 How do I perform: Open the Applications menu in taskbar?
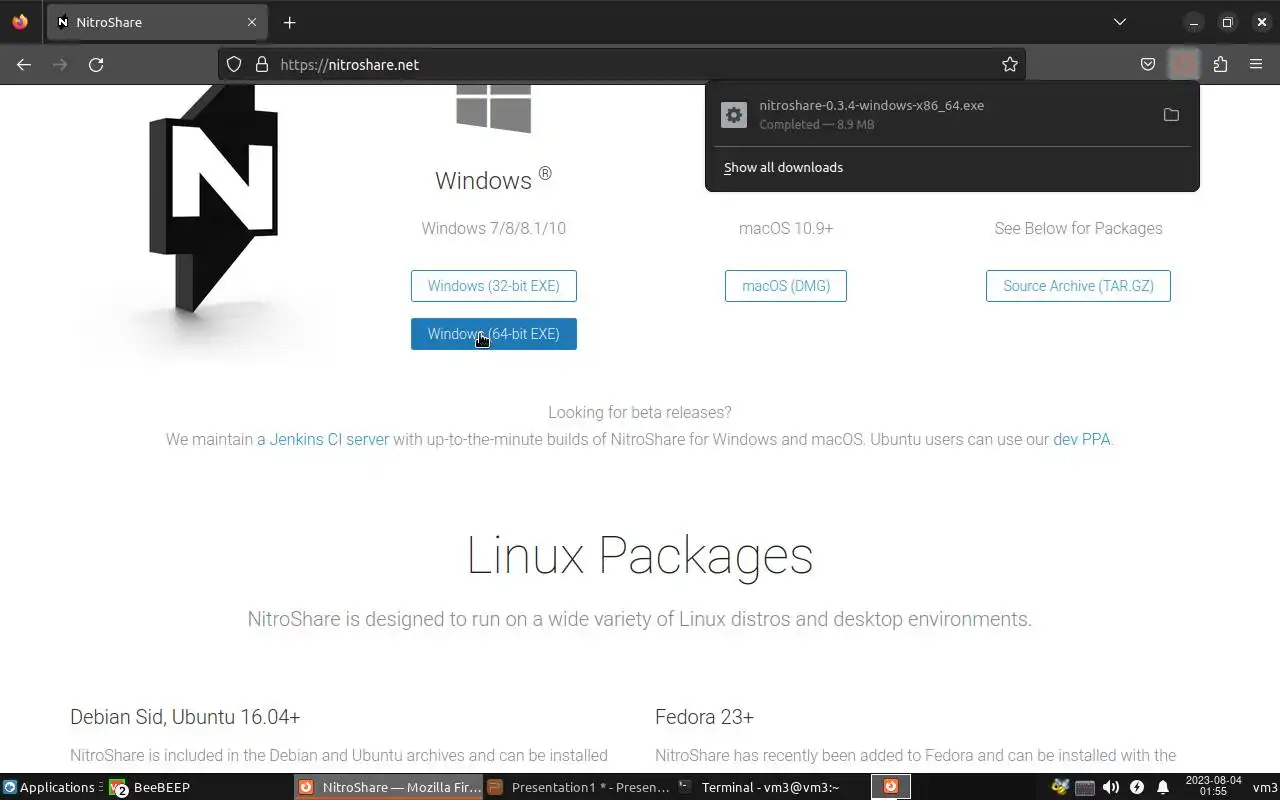50,787
